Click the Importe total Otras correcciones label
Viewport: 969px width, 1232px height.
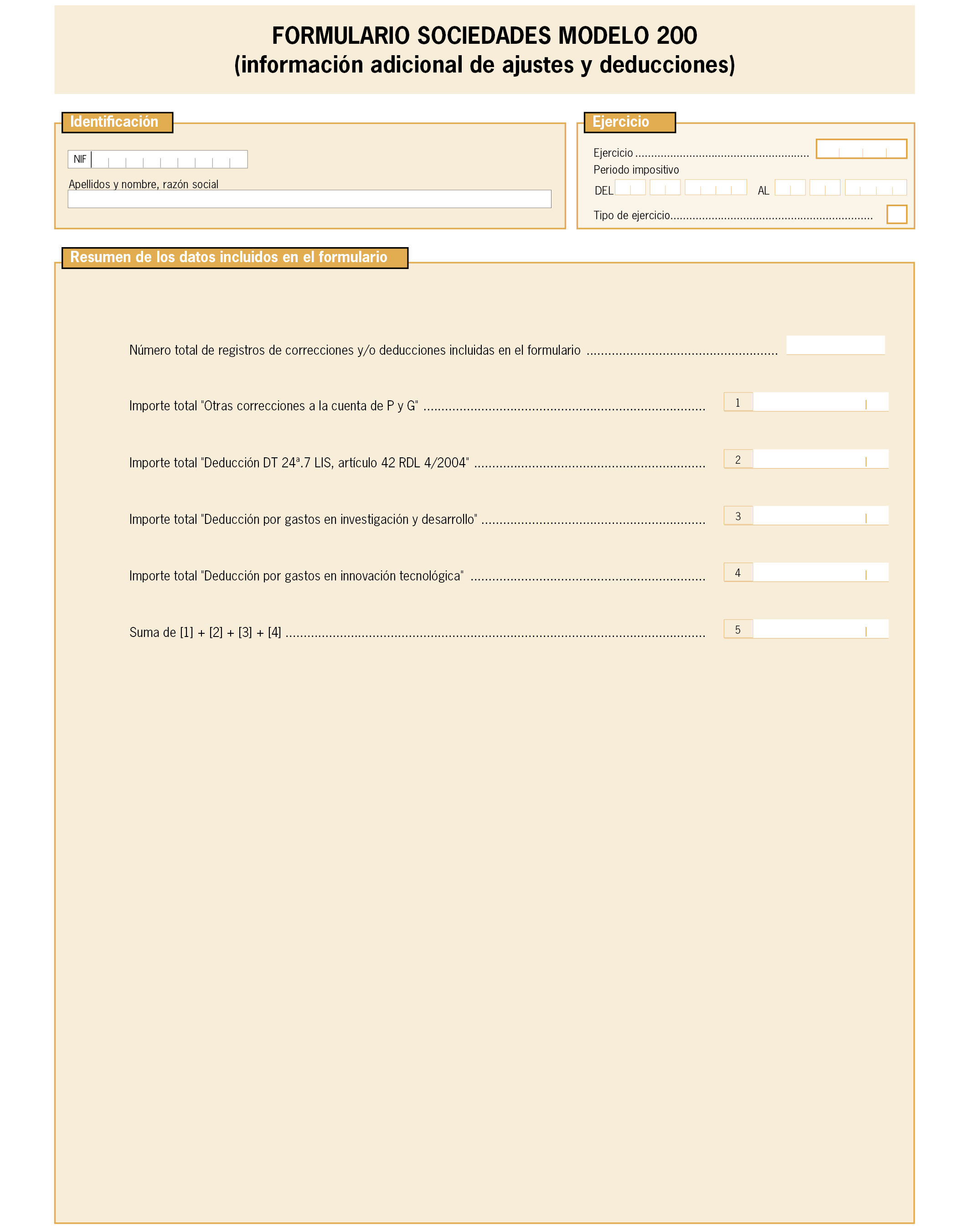pos(273,406)
